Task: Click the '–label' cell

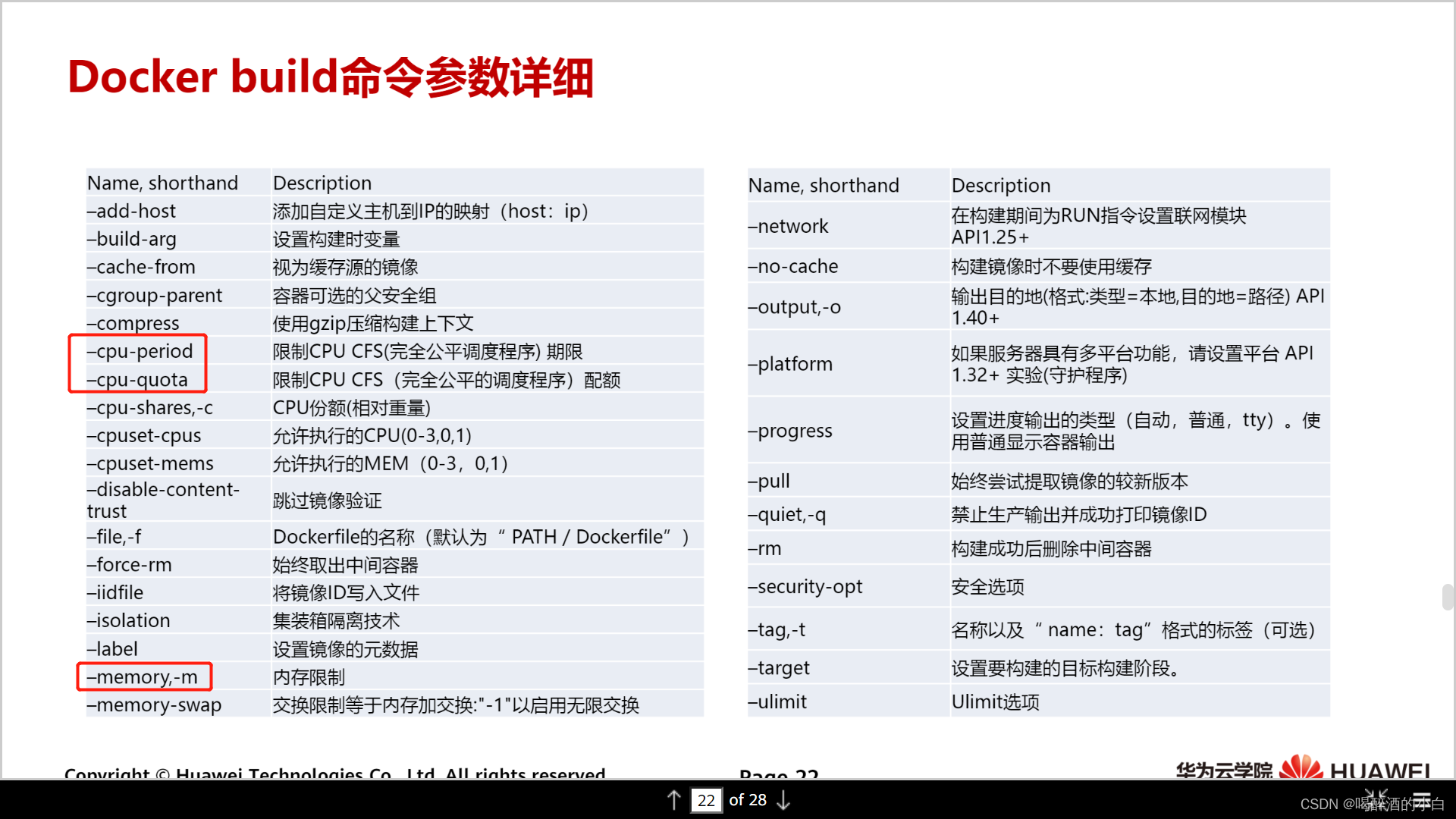Action: (178, 649)
